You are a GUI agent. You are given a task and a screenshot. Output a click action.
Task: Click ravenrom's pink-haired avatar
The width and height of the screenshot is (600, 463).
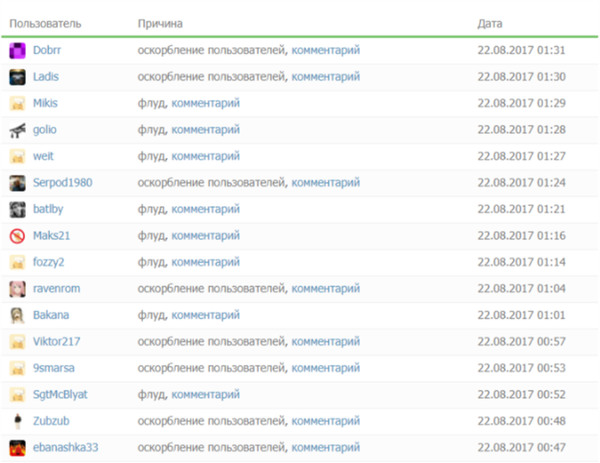coord(17,289)
